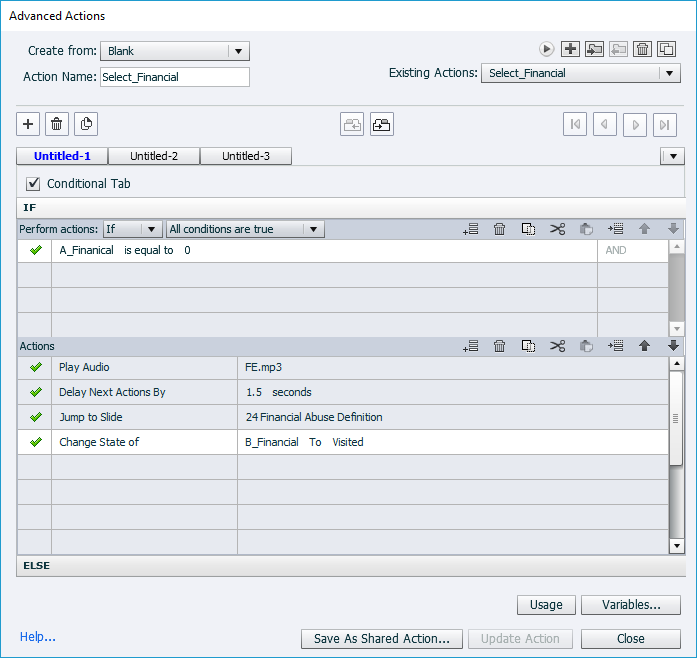Uncheck the Conditional Tab checkbox
Screen dimensions: 697x658
point(33,183)
